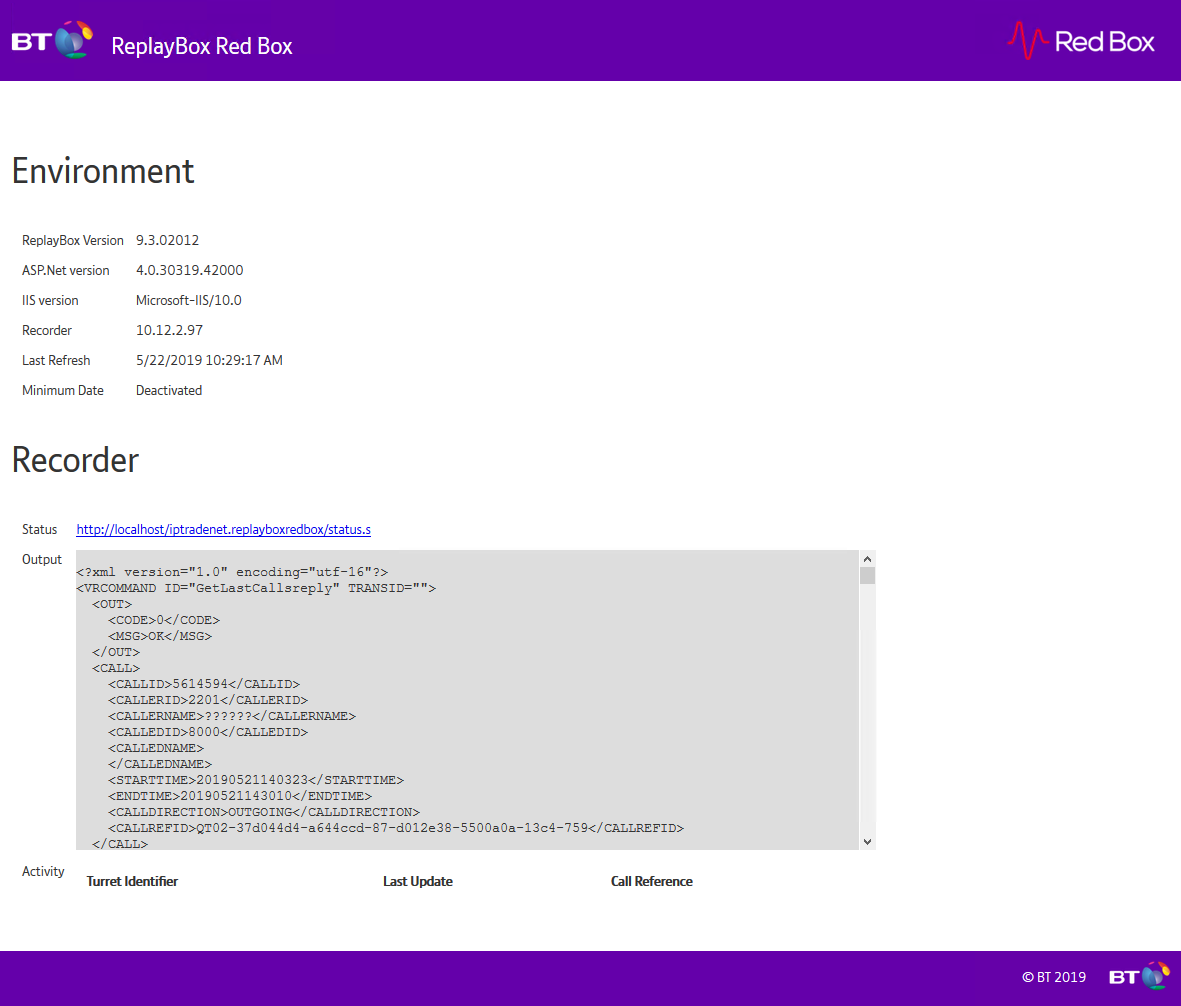The height and width of the screenshot is (1006, 1181).
Task: Click the ReplayBox Version value 9.3.02012
Action: point(167,241)
